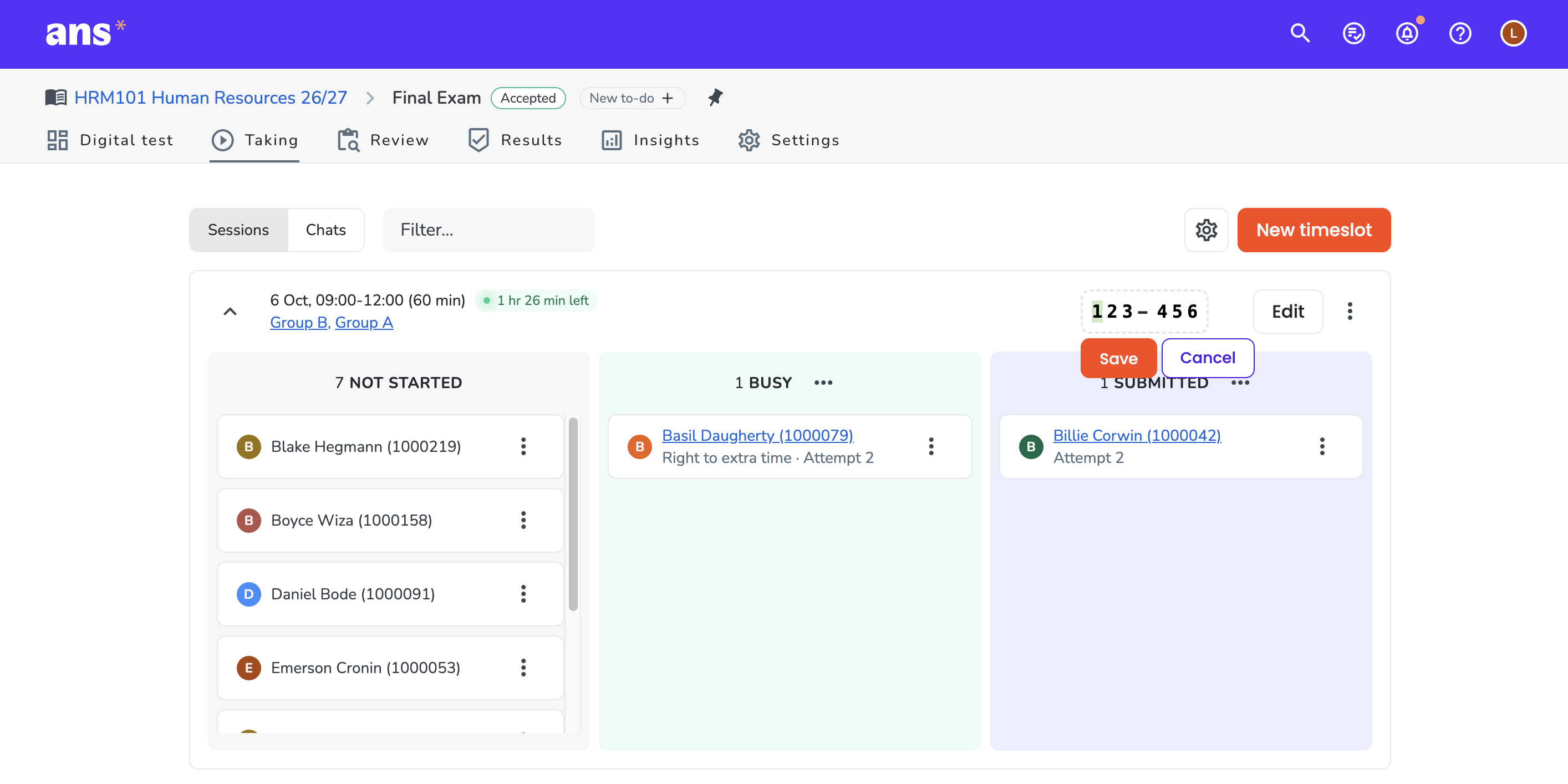Open options for Boyce Wiza card
The height and width of the screenshot is (784, 1568).
click(x=523, y=520)
